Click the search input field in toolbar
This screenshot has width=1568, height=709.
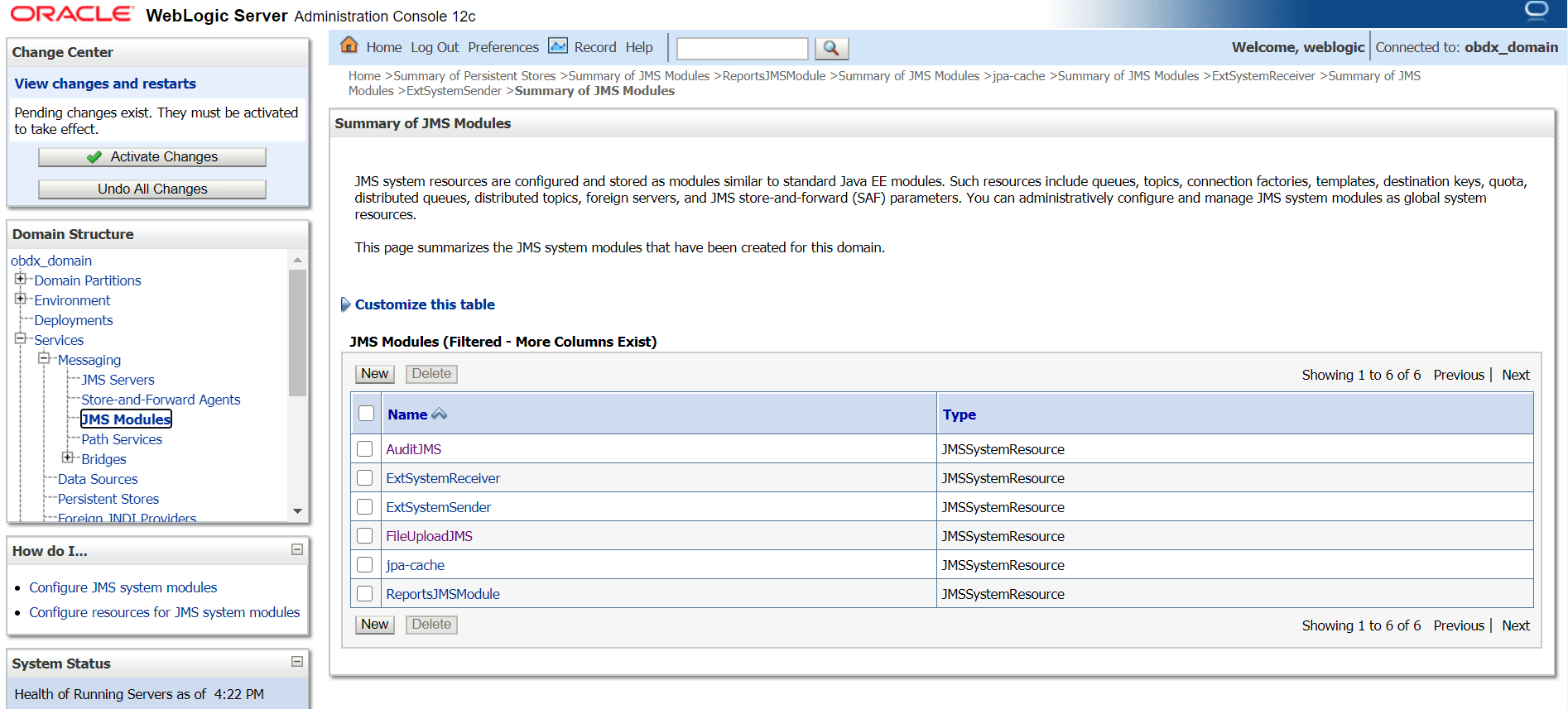tap(742, 49)
